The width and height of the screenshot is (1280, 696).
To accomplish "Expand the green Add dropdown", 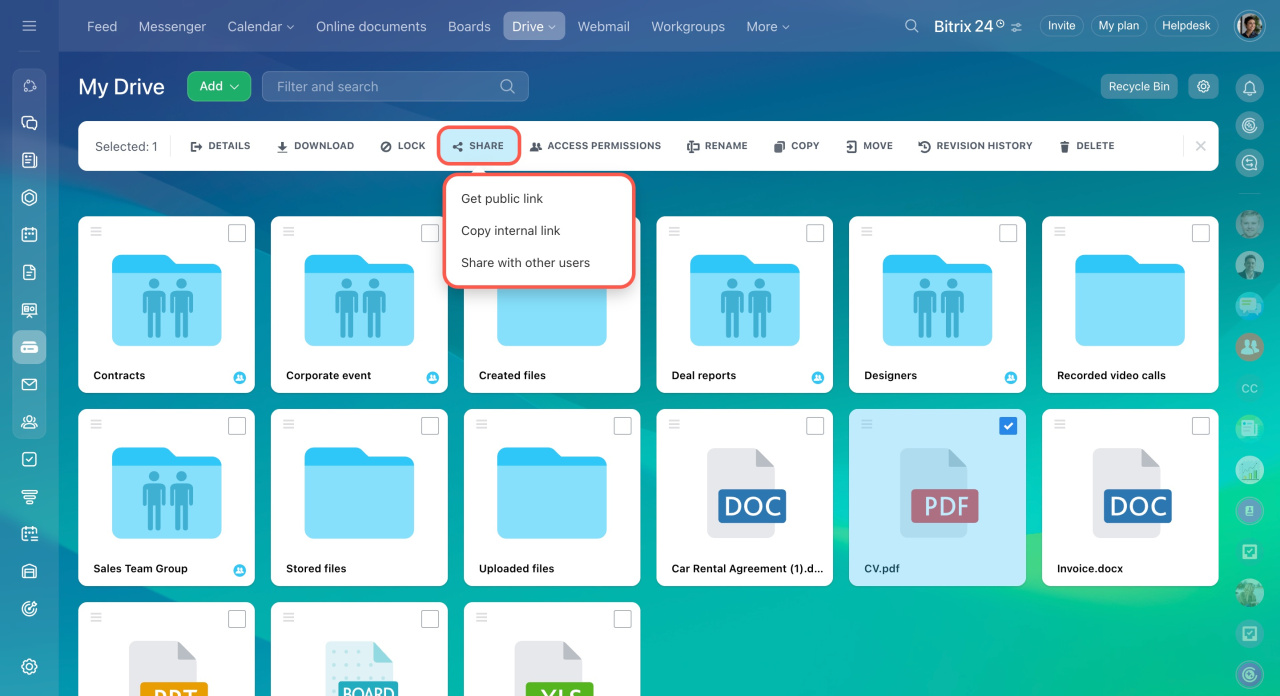I will click(x=218, y=86).
